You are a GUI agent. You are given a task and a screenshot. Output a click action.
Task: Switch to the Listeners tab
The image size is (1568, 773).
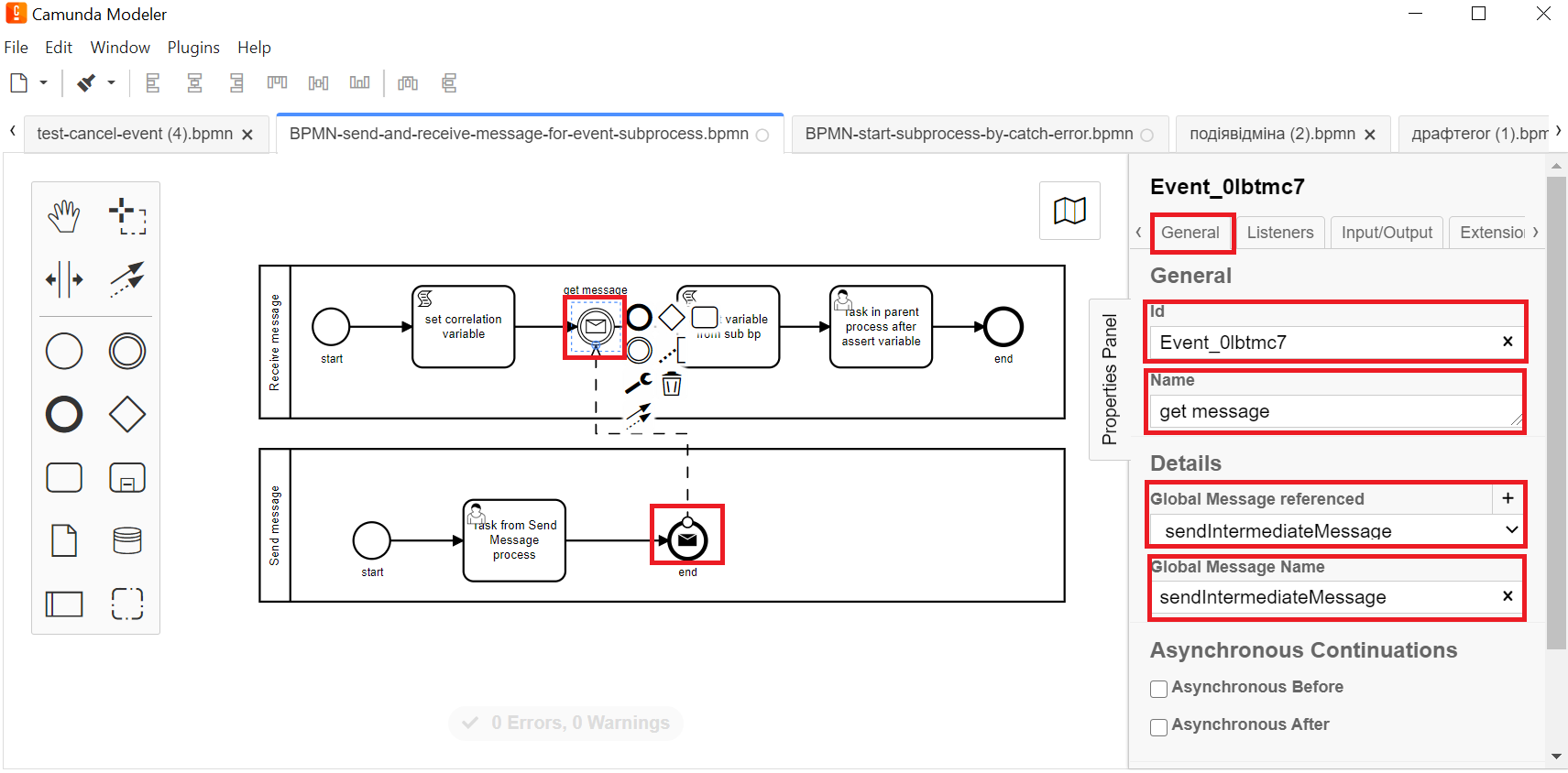coord(1280,233)
